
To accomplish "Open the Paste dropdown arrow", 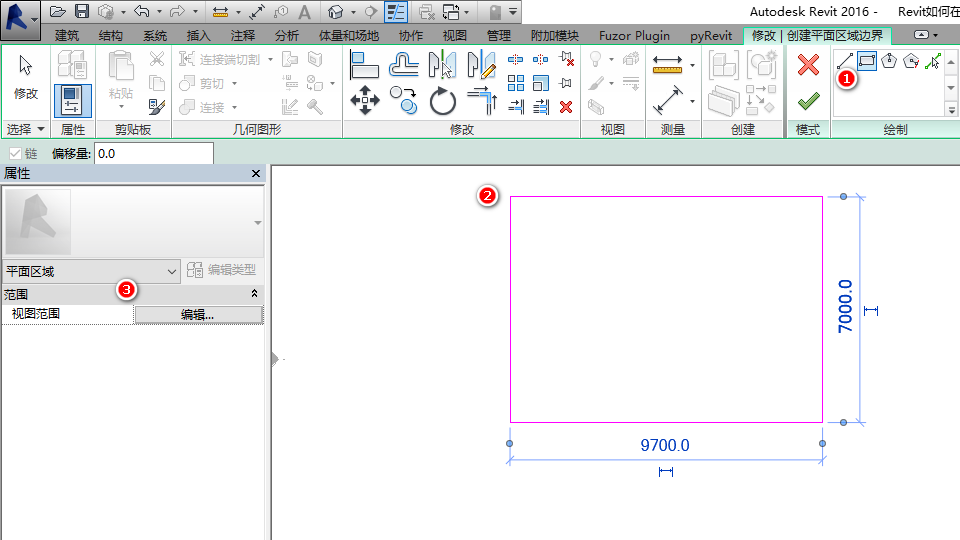I will click(121, 107).
